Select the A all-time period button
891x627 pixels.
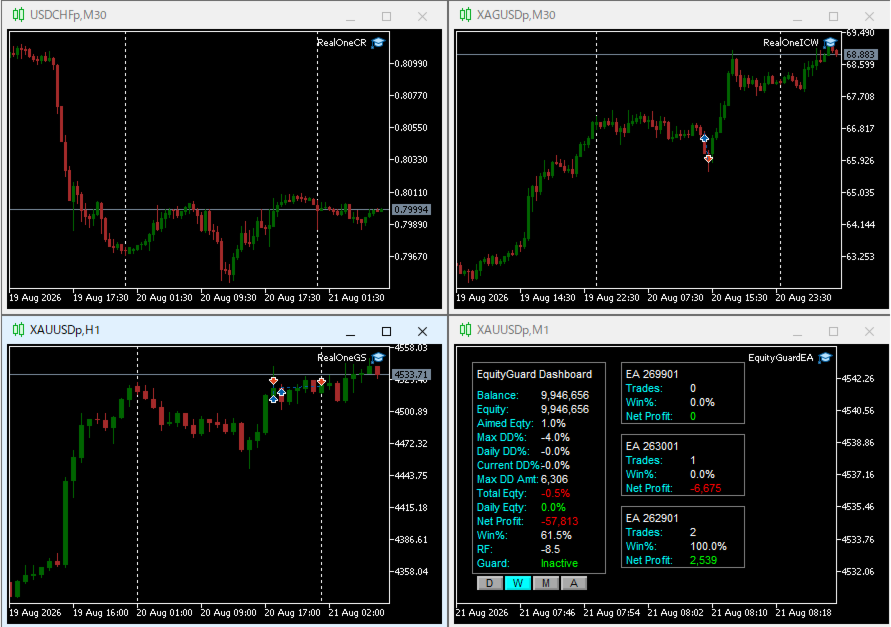click(574, 583)
